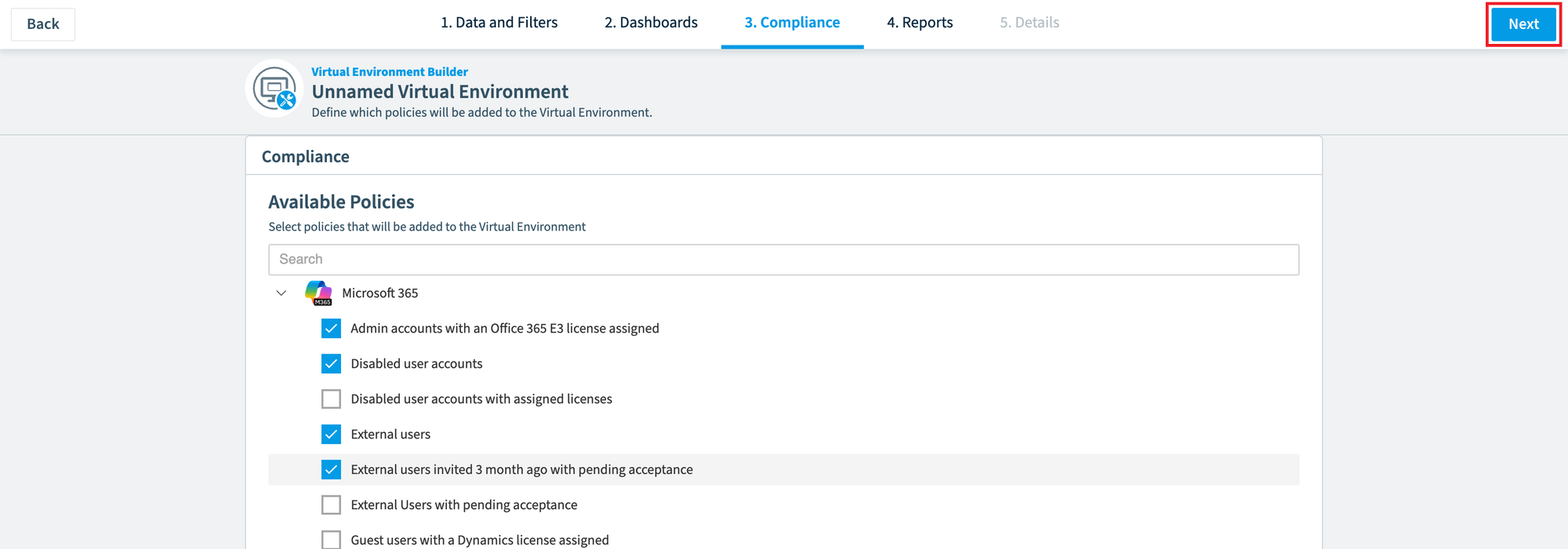1568x549 pixels.
Task: Open the Reports step tab
Action: click(x=920, y=23)
